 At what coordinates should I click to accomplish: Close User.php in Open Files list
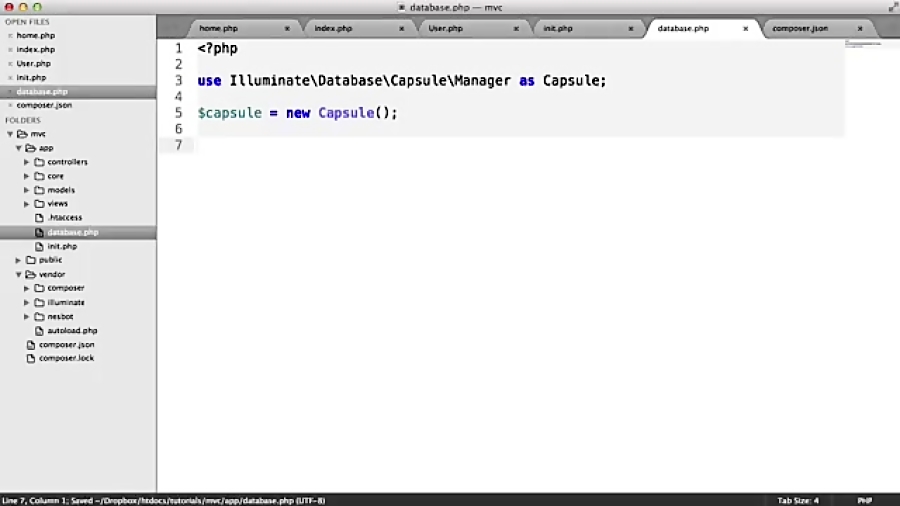10,64
